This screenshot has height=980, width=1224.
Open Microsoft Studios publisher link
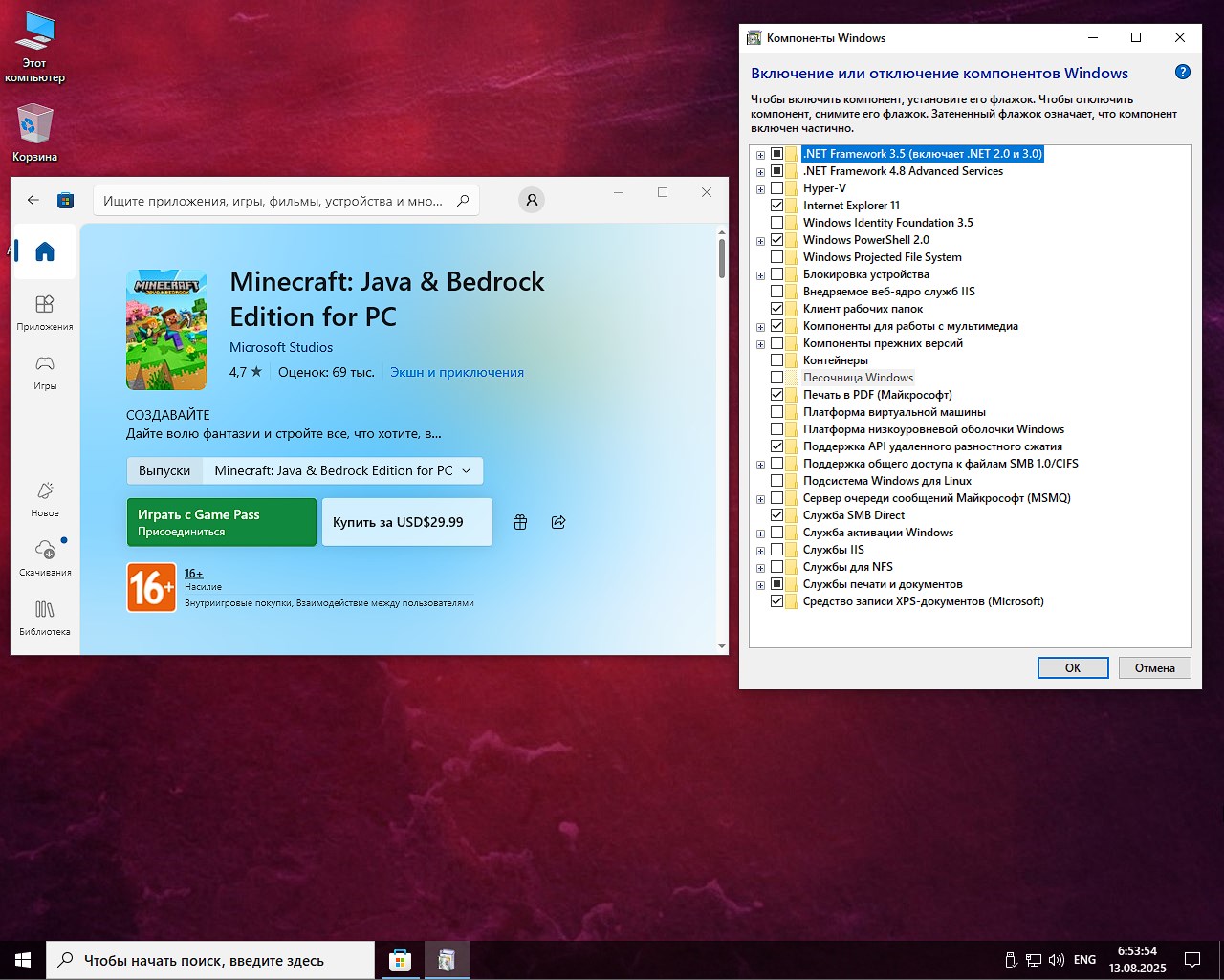281,347
